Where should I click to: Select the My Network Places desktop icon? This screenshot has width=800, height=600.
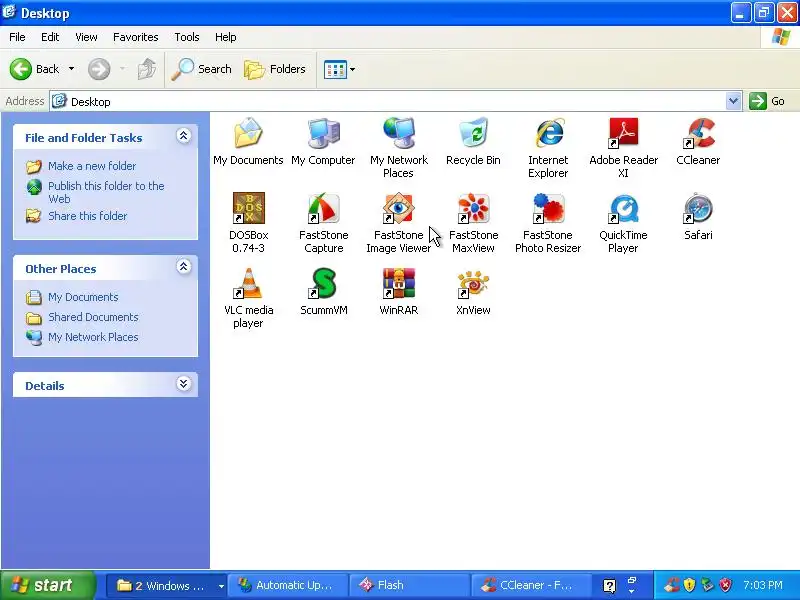398,147
